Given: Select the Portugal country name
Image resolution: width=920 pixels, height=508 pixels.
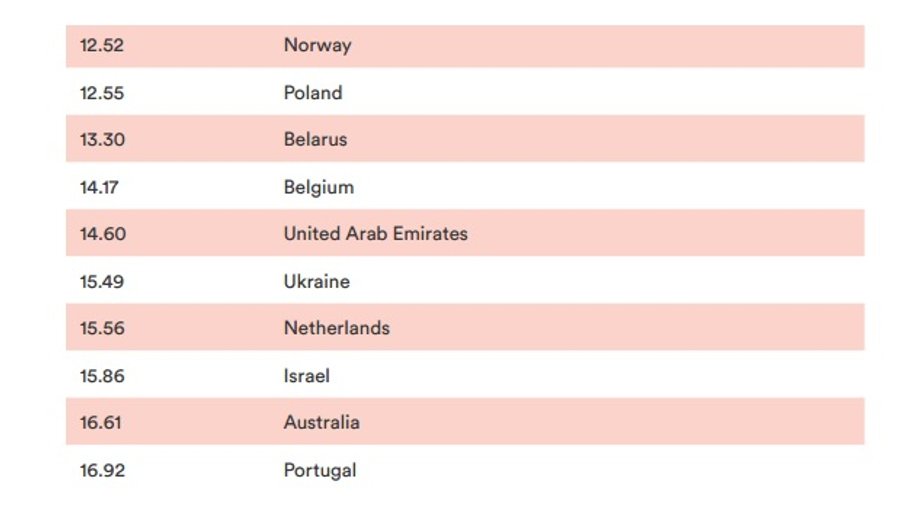Looking at the screenshot, I should 320,470.
